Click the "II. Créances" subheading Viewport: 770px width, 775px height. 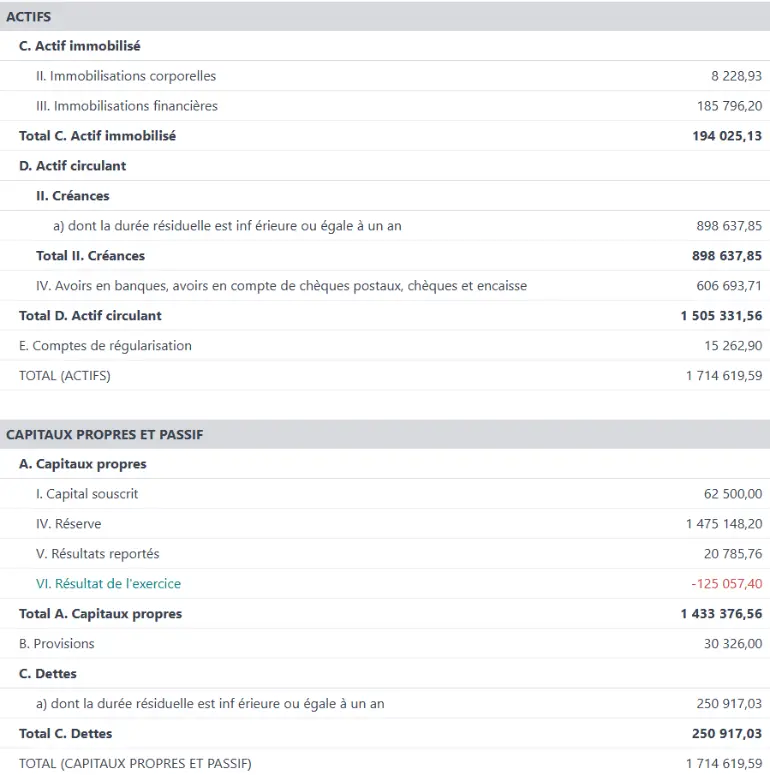tap(73, 196)
